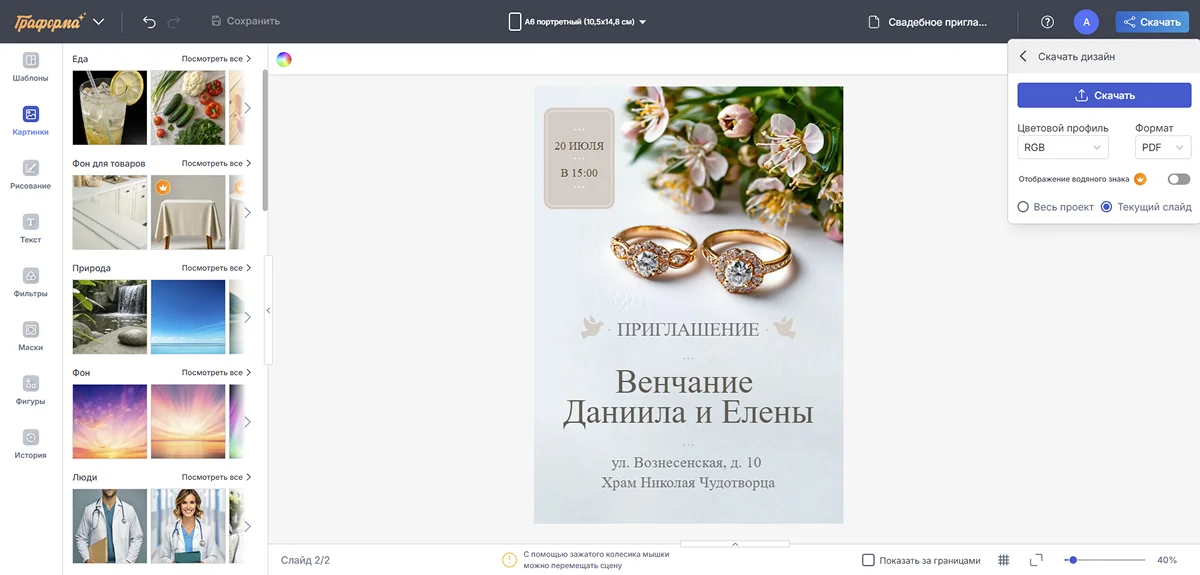This screenshot has width=1200, height=575.
Task: Insert the female doctor image
Action: (x=188, y=526)
